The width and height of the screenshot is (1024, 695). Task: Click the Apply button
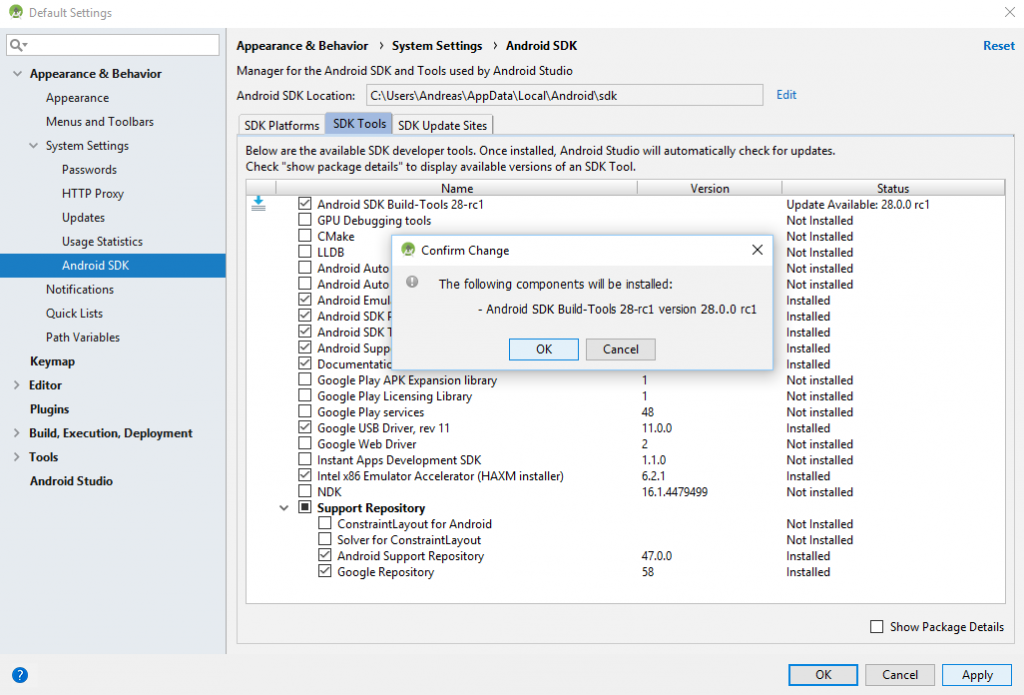(x=977, y=675)
